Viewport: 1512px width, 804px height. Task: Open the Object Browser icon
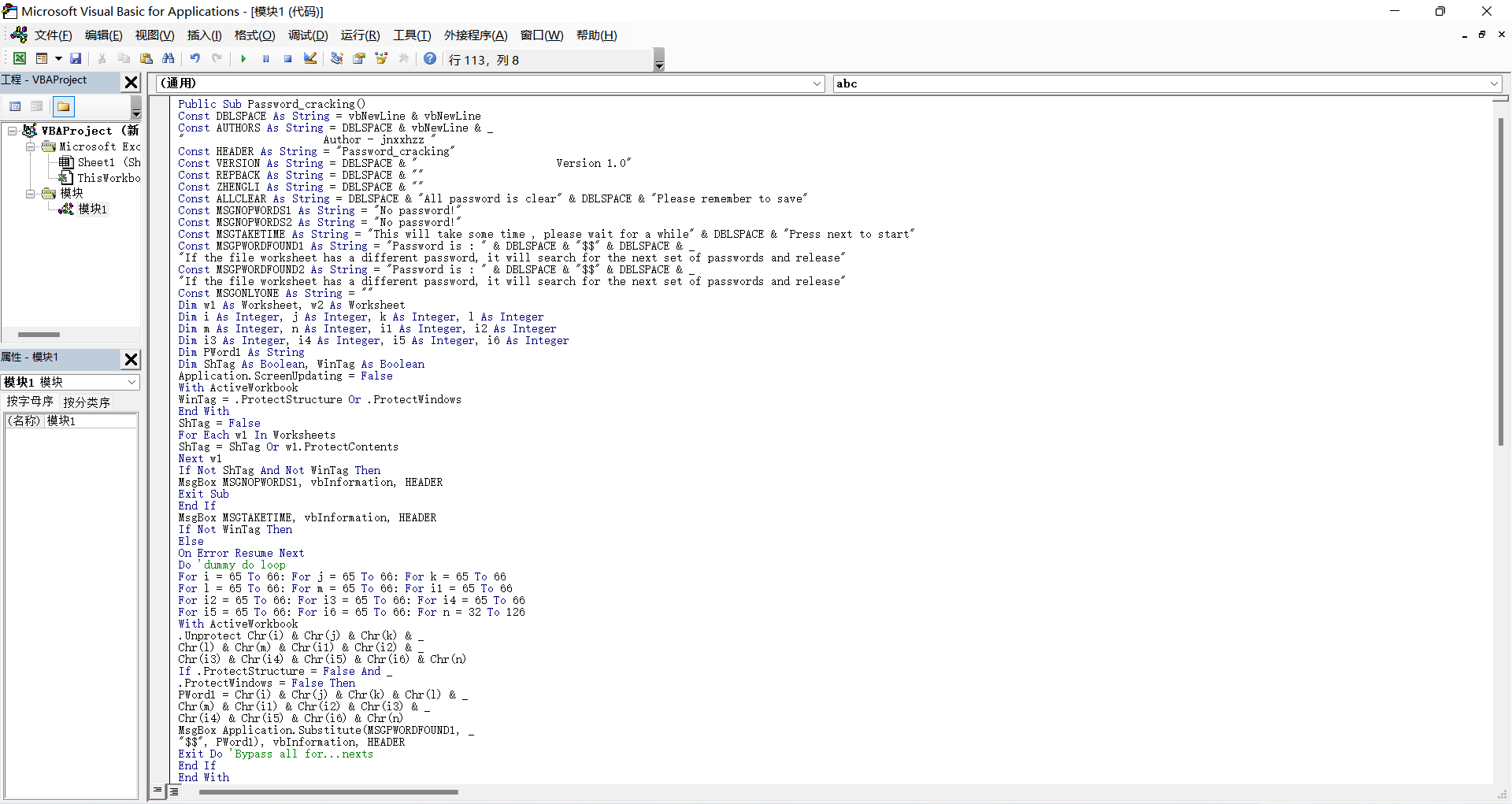(381, 59)
